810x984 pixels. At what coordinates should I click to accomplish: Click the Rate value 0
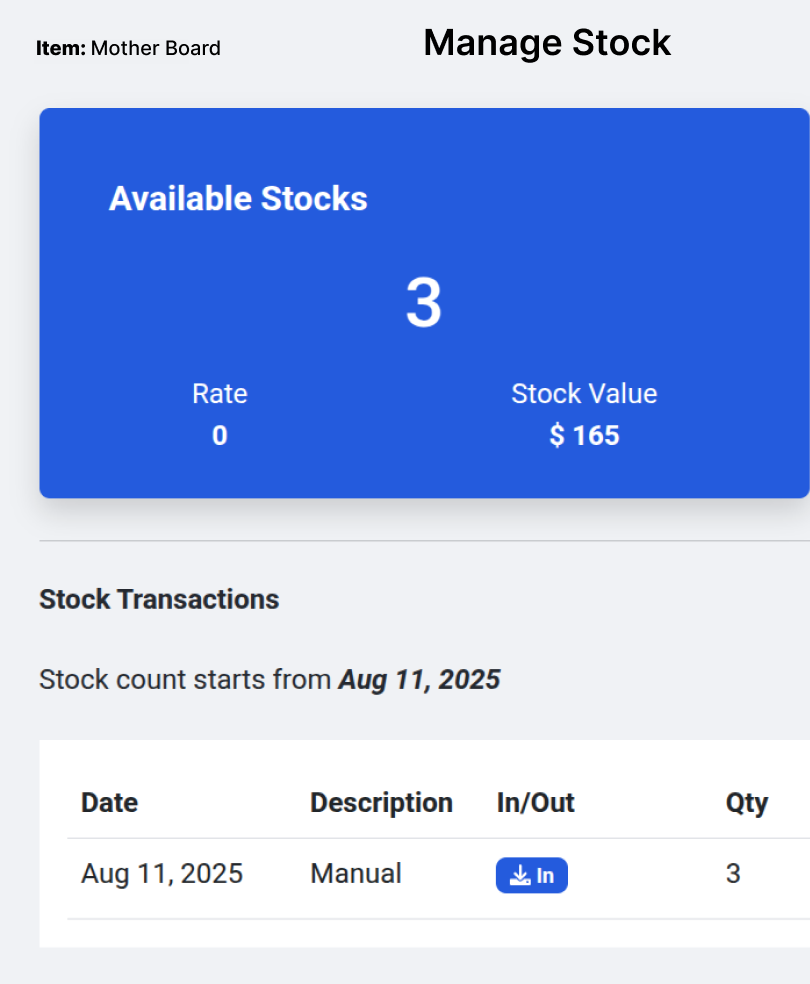tap(220, 436)
